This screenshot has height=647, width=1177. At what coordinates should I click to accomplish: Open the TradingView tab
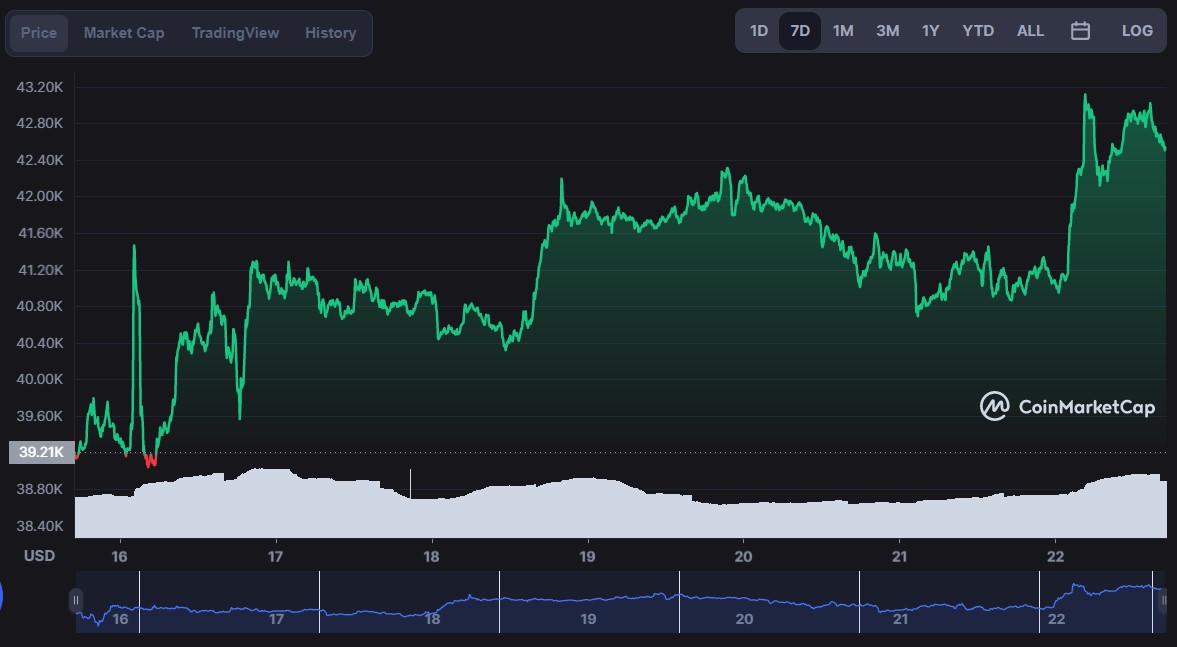click(x=235, y=33)
